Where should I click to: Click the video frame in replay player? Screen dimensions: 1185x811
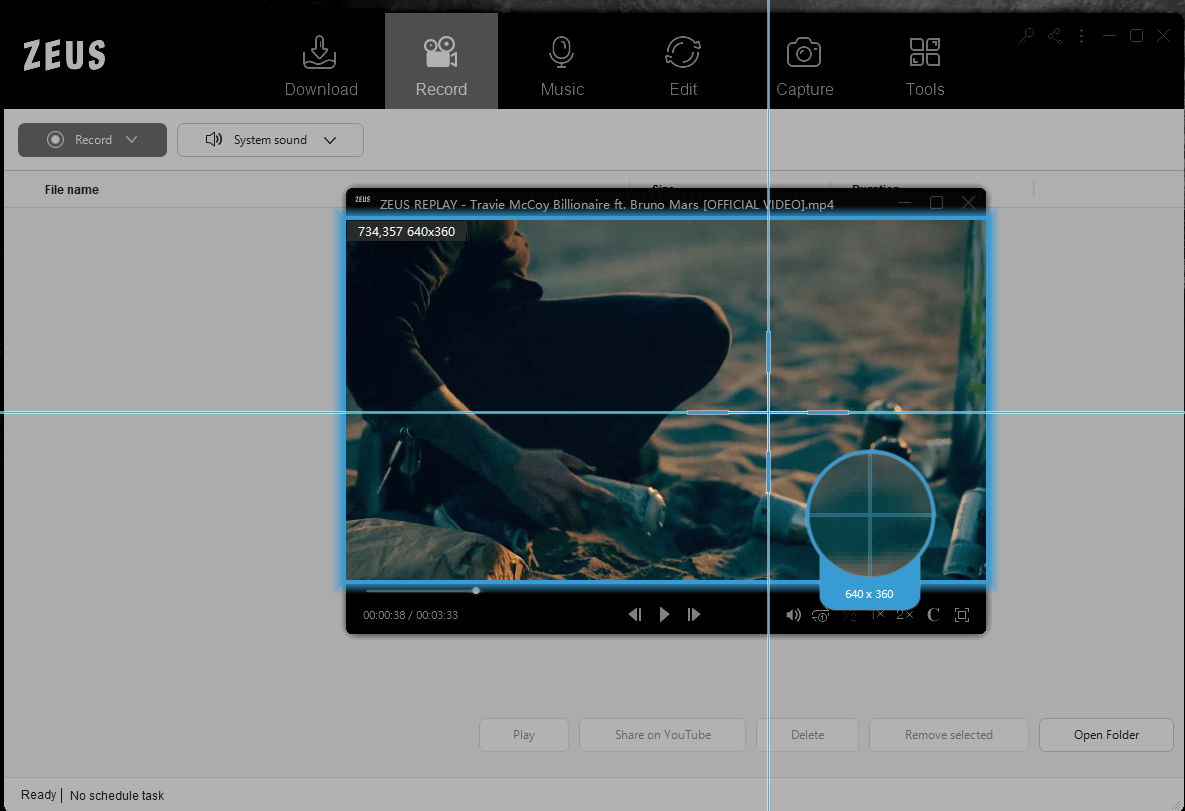[x=666, y=401]
